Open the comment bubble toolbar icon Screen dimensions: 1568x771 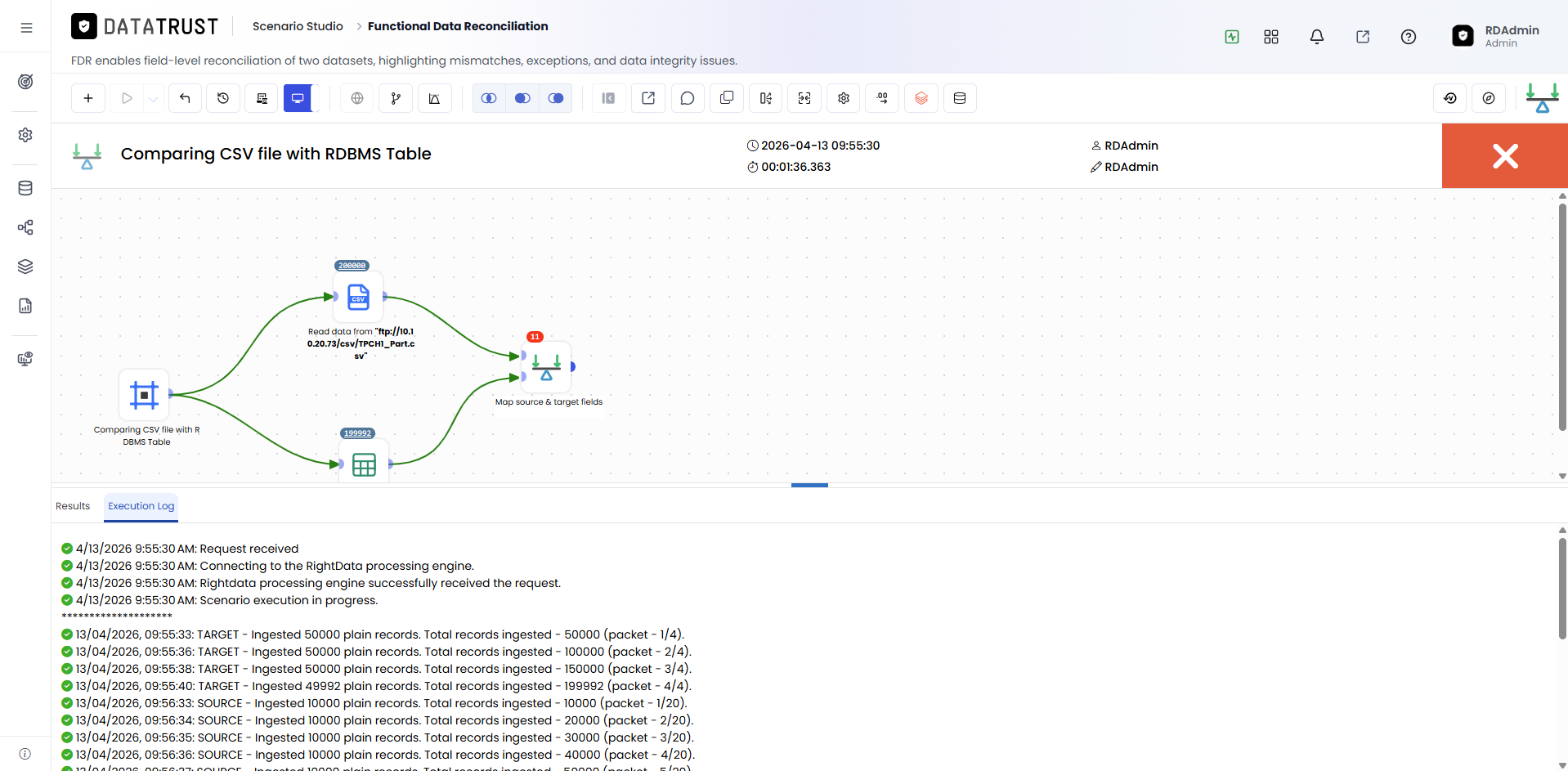click(688, 98)
